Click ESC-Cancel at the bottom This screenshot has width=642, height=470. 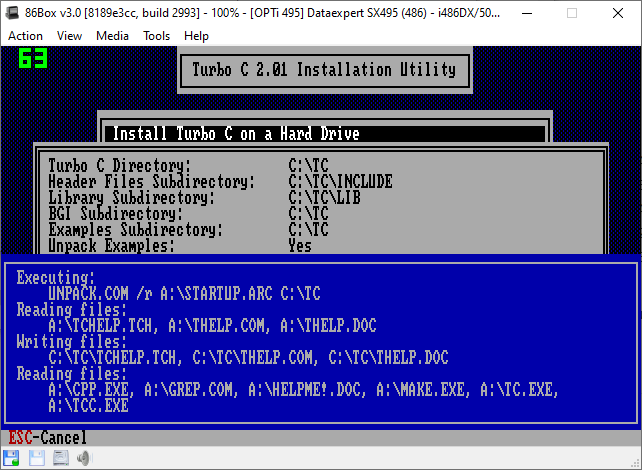pyautogui.click(x=47, y=437)
